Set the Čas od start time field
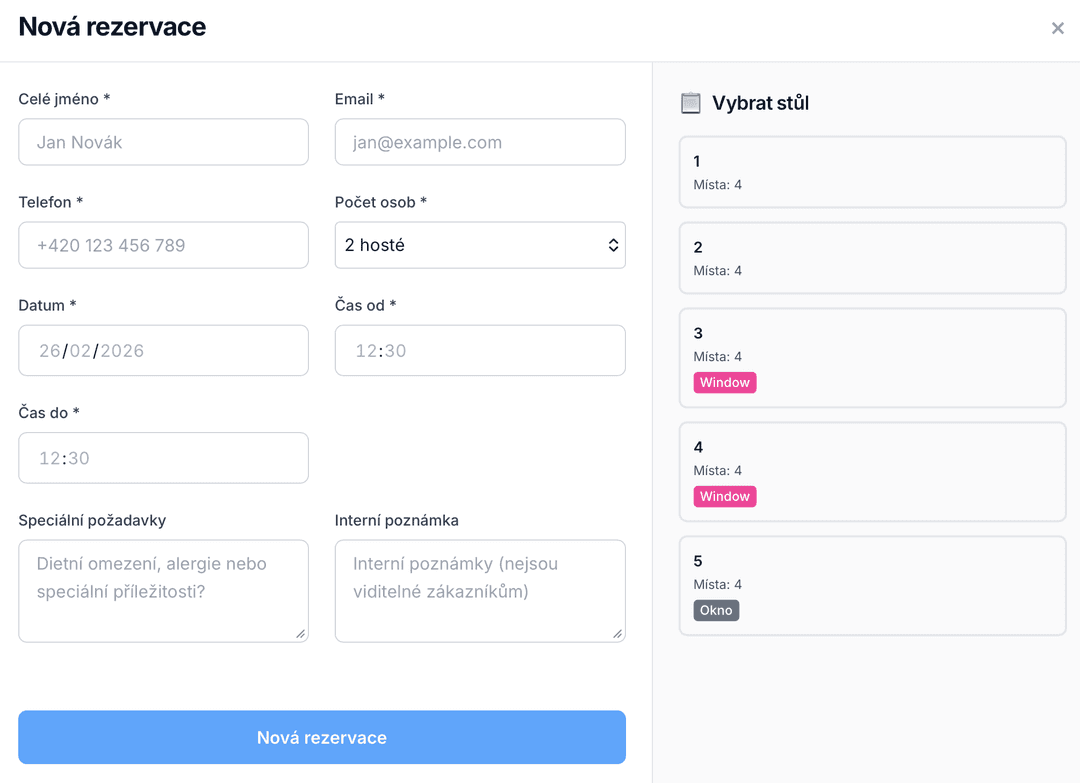 [480, 351]
